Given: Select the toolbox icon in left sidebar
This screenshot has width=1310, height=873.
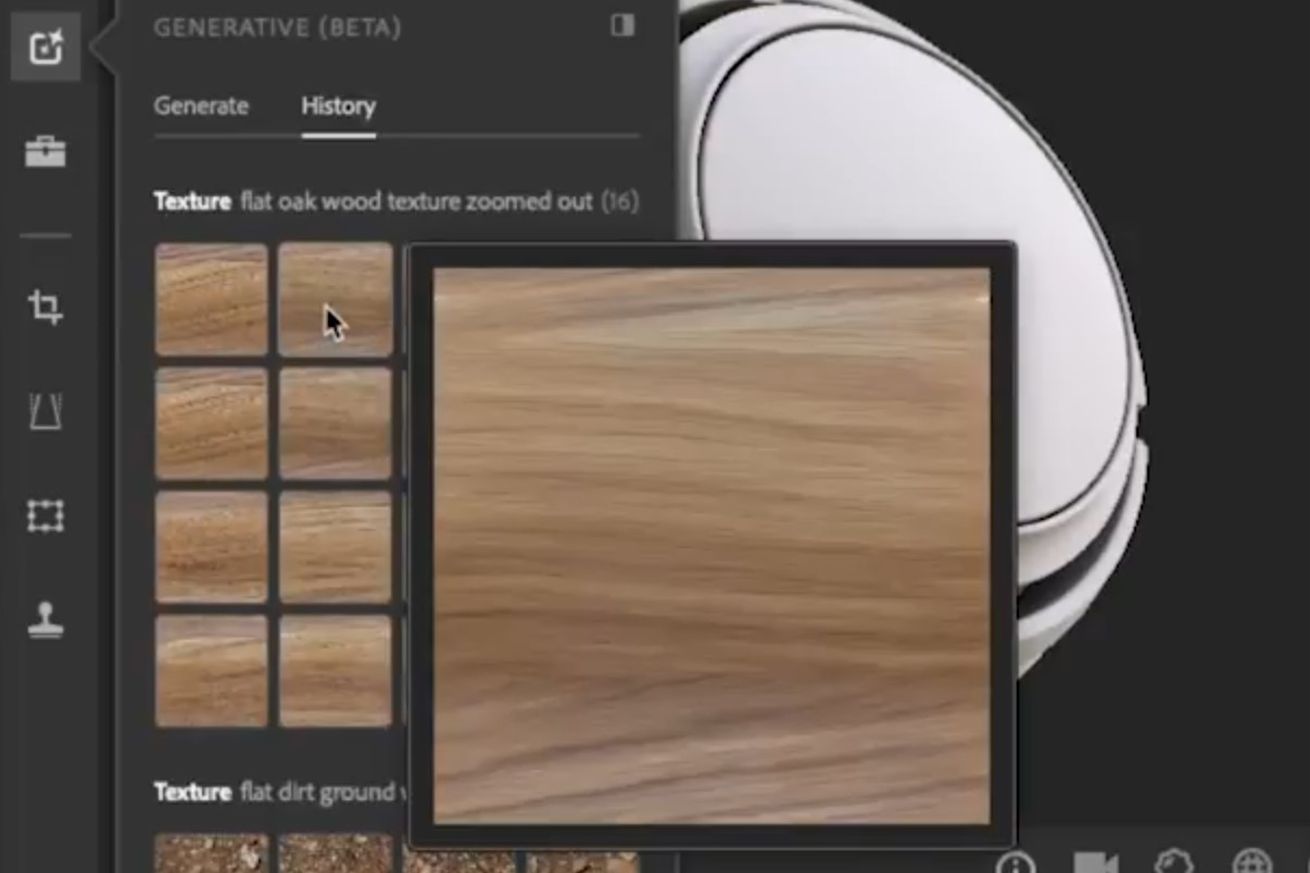Looking at the screenshot, I should pos(45,150).
